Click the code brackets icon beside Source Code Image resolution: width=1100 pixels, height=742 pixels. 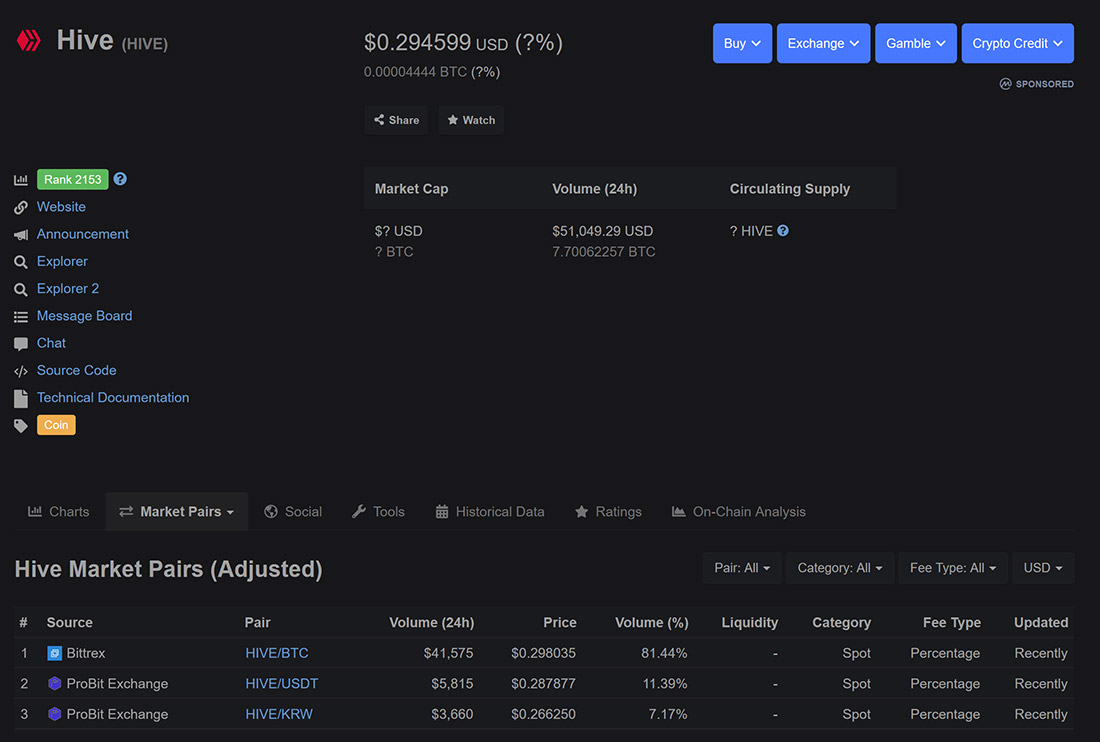tap(21, 371)
